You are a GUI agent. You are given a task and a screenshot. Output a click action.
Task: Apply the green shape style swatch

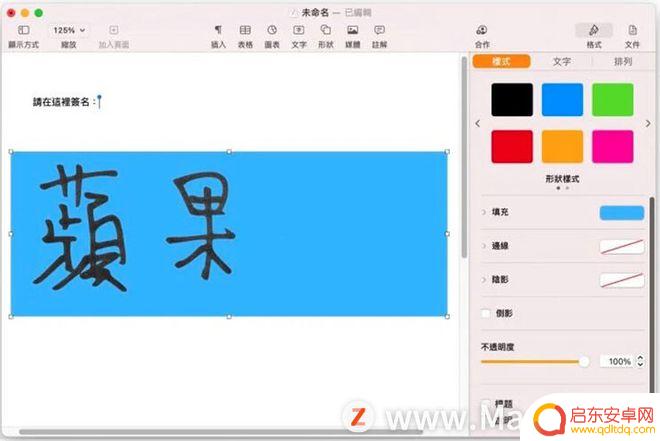[x=612, y=100]
